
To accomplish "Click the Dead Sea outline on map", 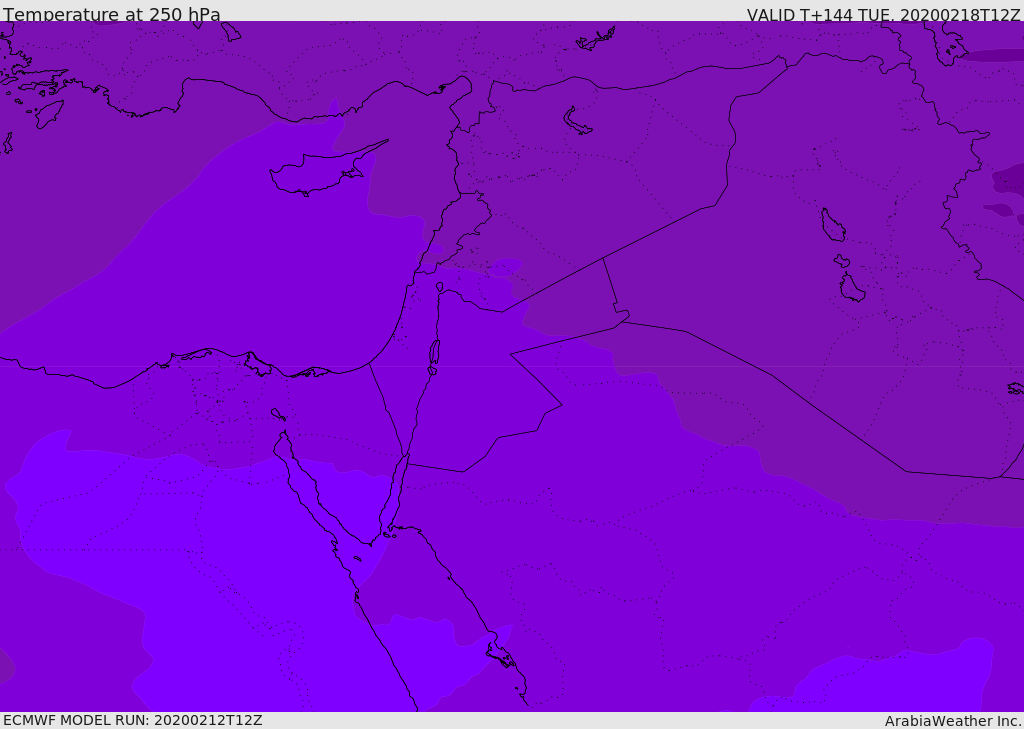I will 434,353.
